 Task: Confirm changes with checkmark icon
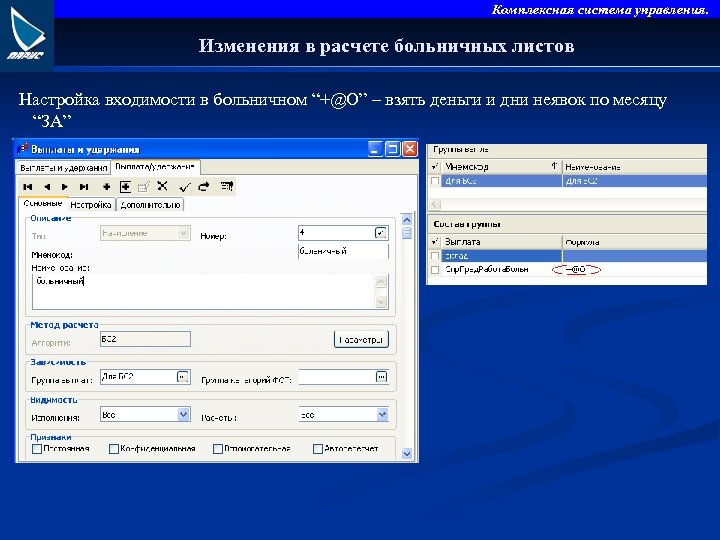point(185,187)
